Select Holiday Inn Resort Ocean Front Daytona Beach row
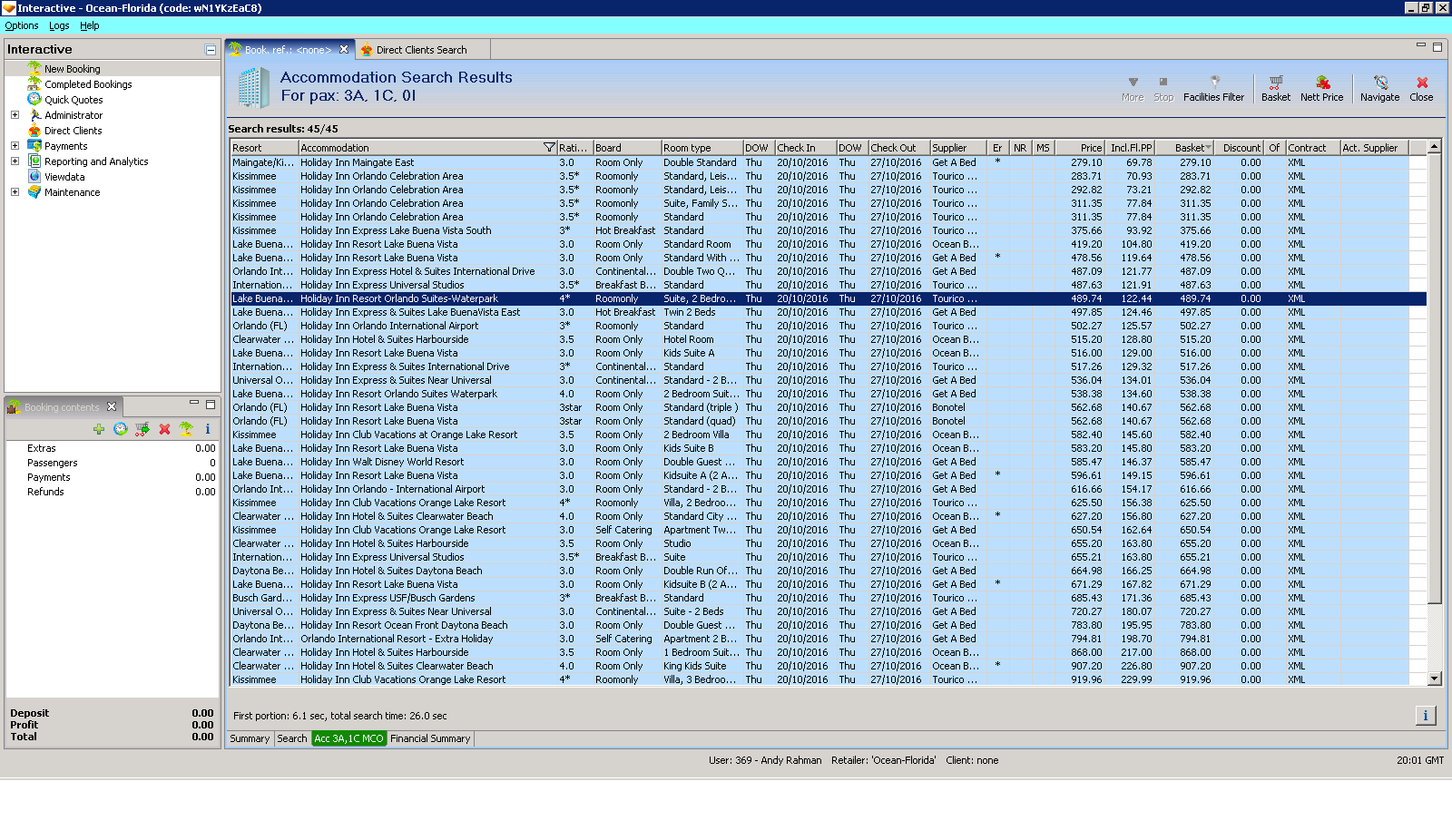 pos(819,625)
